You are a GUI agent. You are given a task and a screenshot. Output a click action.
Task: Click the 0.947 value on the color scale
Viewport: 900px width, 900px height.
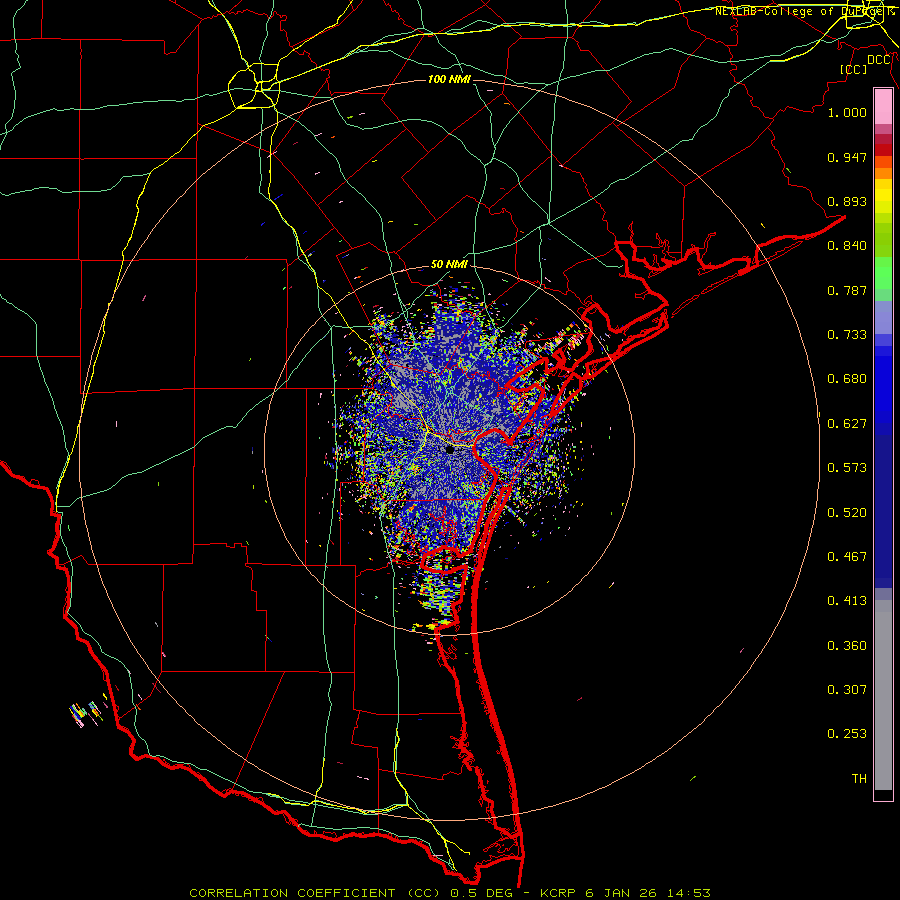847,157
